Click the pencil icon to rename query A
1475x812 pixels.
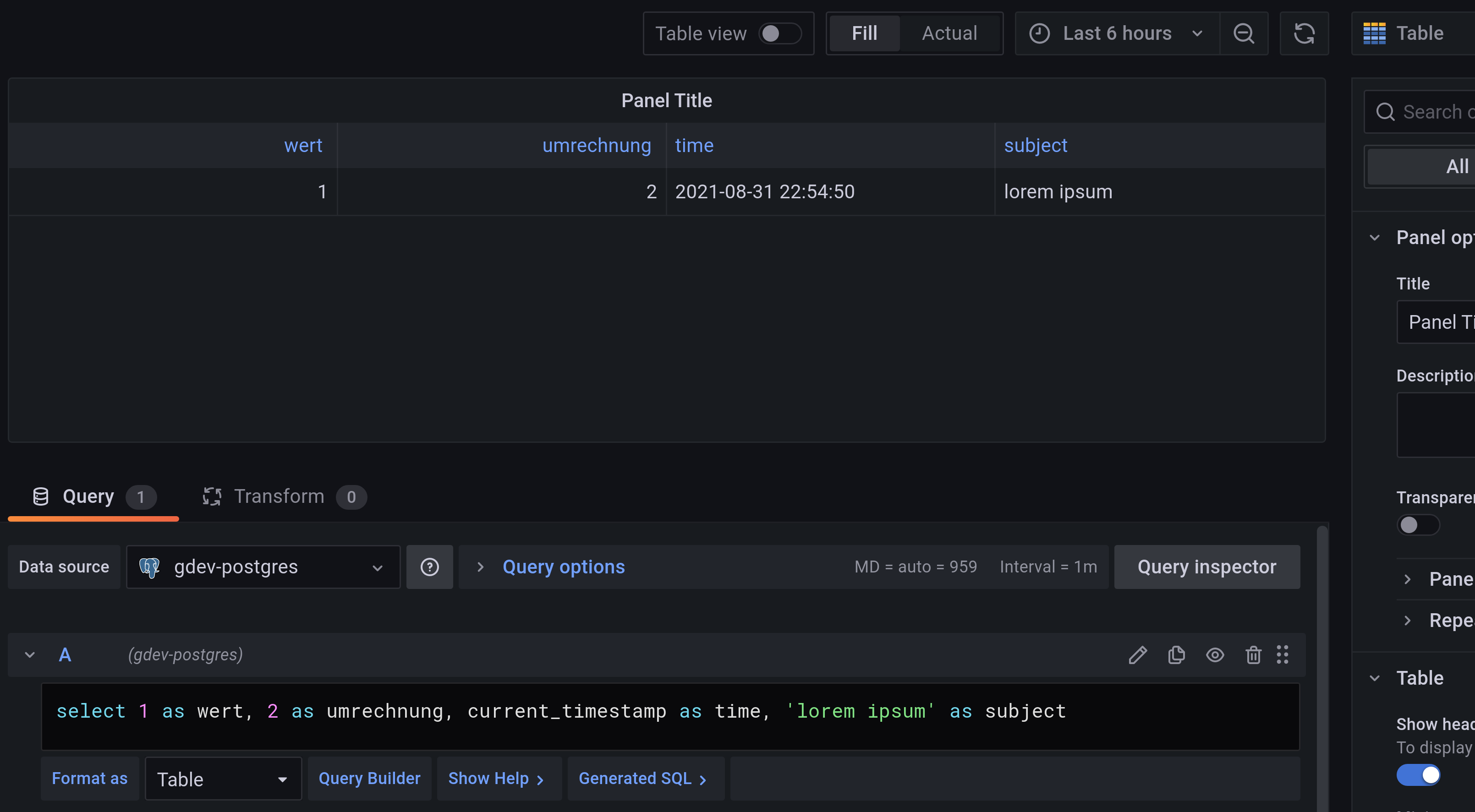(1137, 654)
